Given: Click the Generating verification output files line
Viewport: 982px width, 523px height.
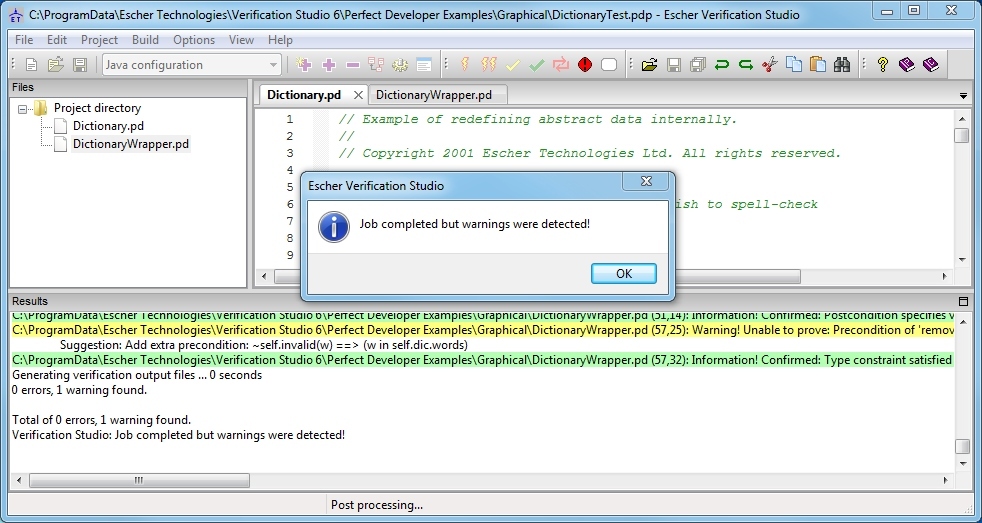Looking at the screenshot, I should (137, 375).
